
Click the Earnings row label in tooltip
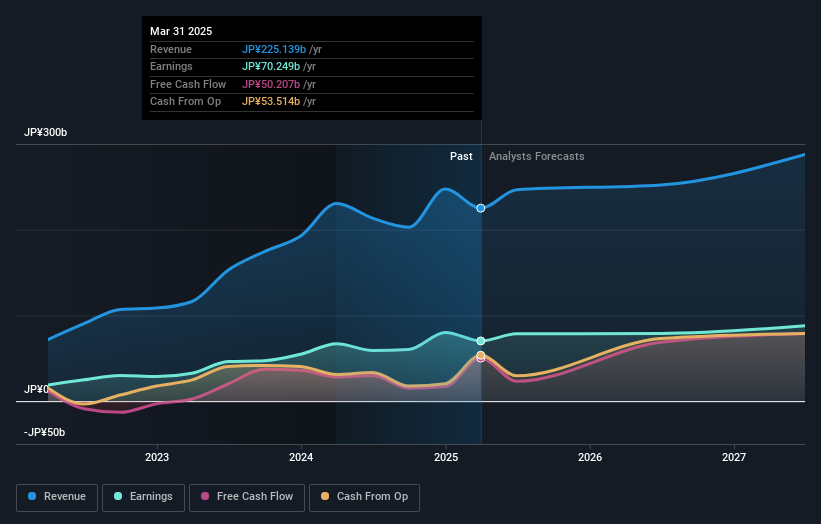pos(171,66)
